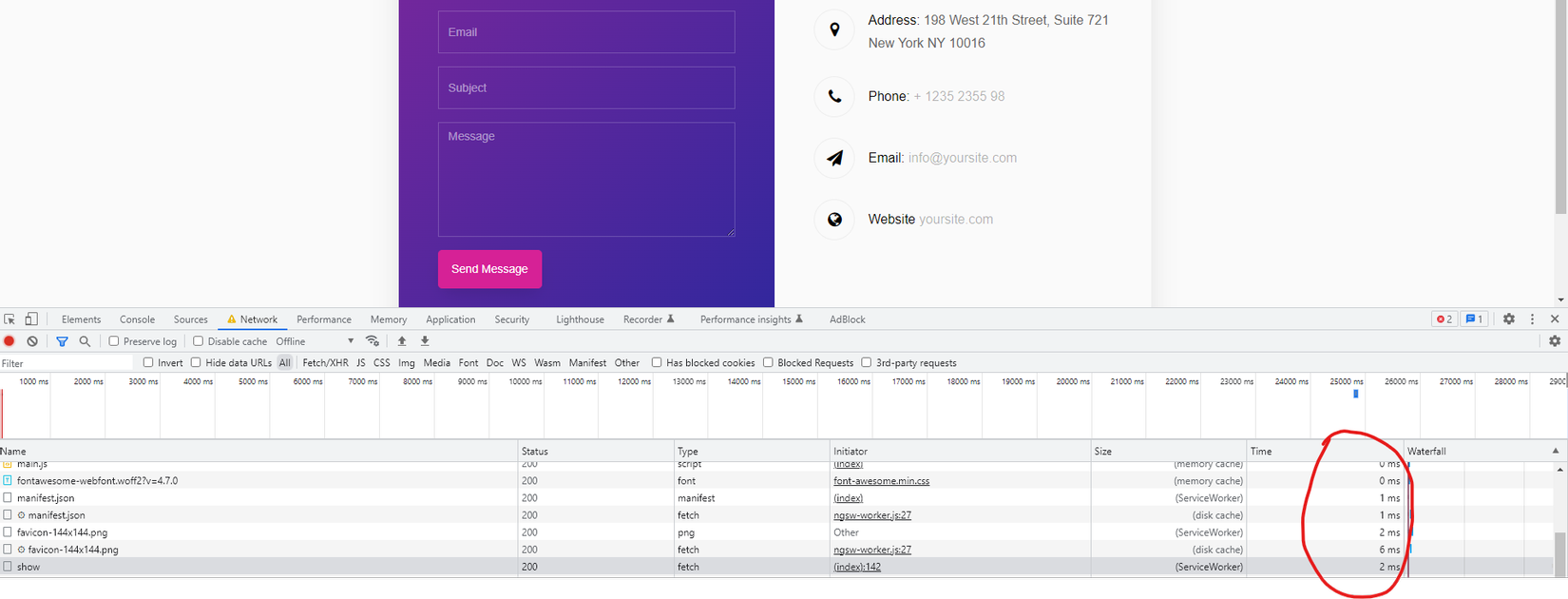Open font-awesome.min.css initiator link
The height and width of the screenshot is (599, 1568).
coord(881,481)
